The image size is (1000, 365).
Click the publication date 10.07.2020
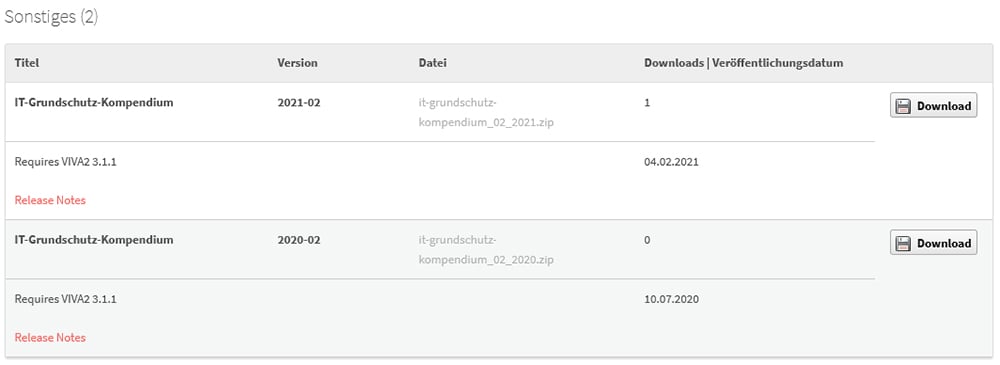672,299
